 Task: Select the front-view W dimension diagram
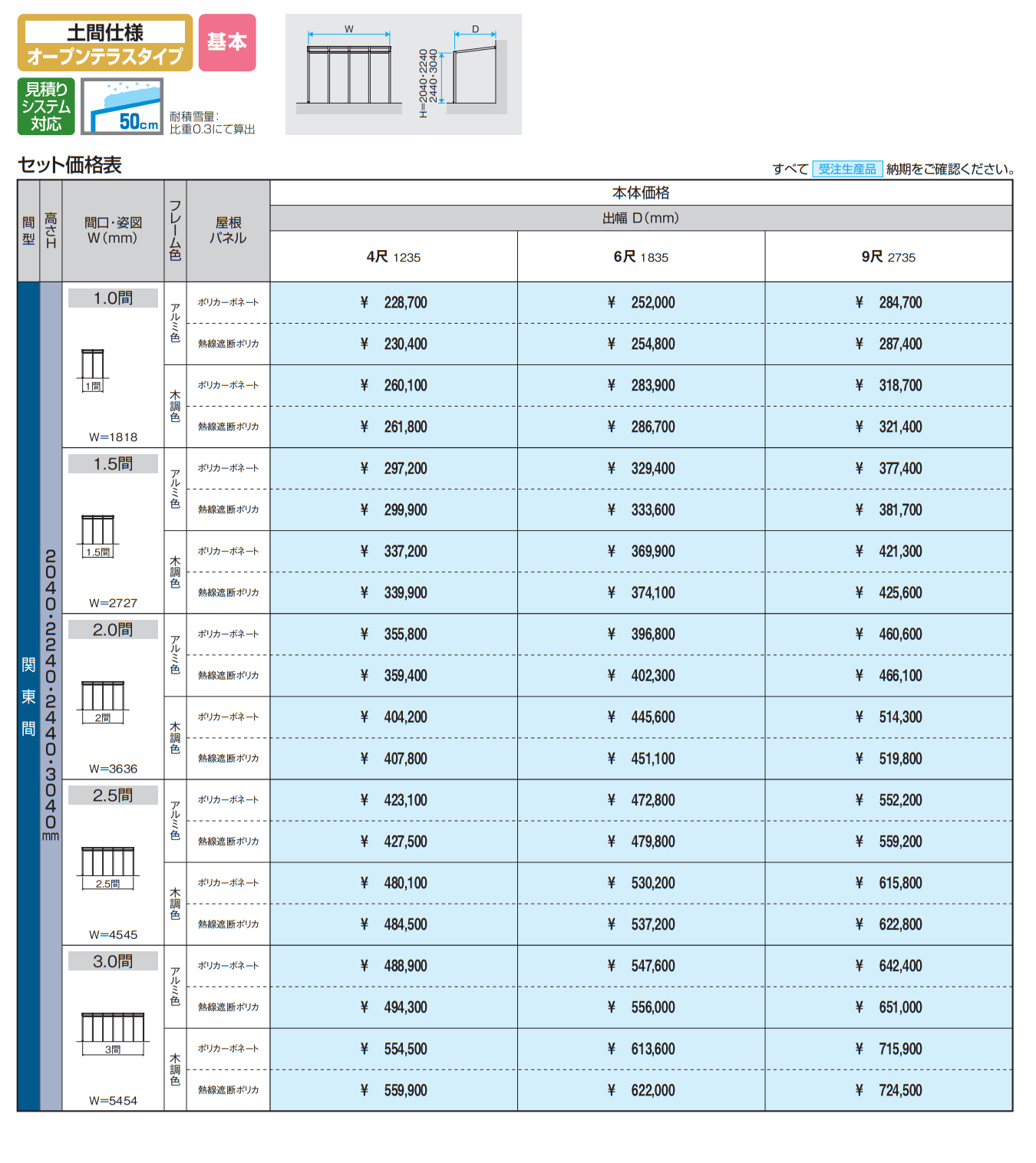pos(349,71)
